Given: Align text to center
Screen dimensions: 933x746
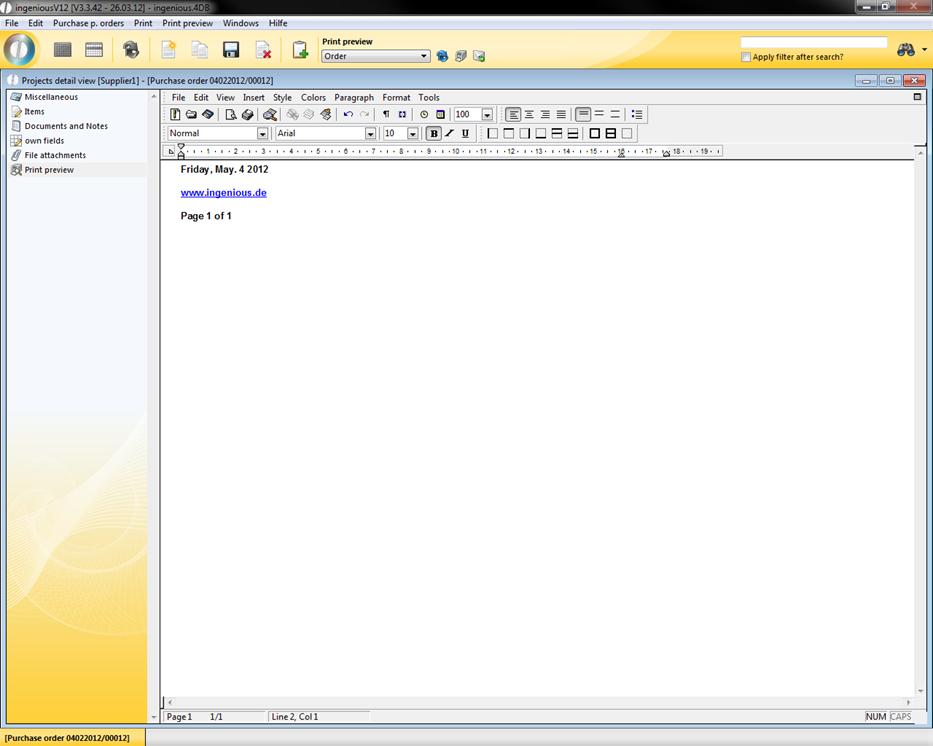Looking at the screenshot, I should 529,115.
